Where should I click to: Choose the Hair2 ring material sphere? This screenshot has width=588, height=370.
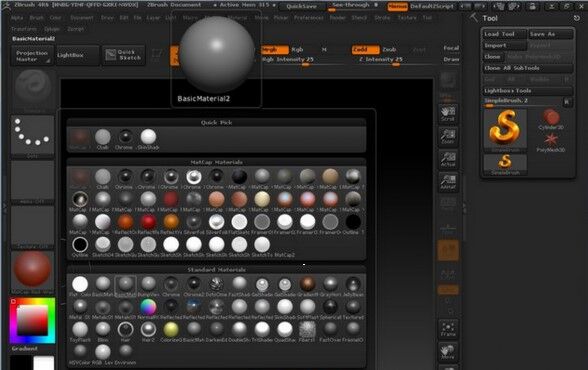click(x=148, y=329)
